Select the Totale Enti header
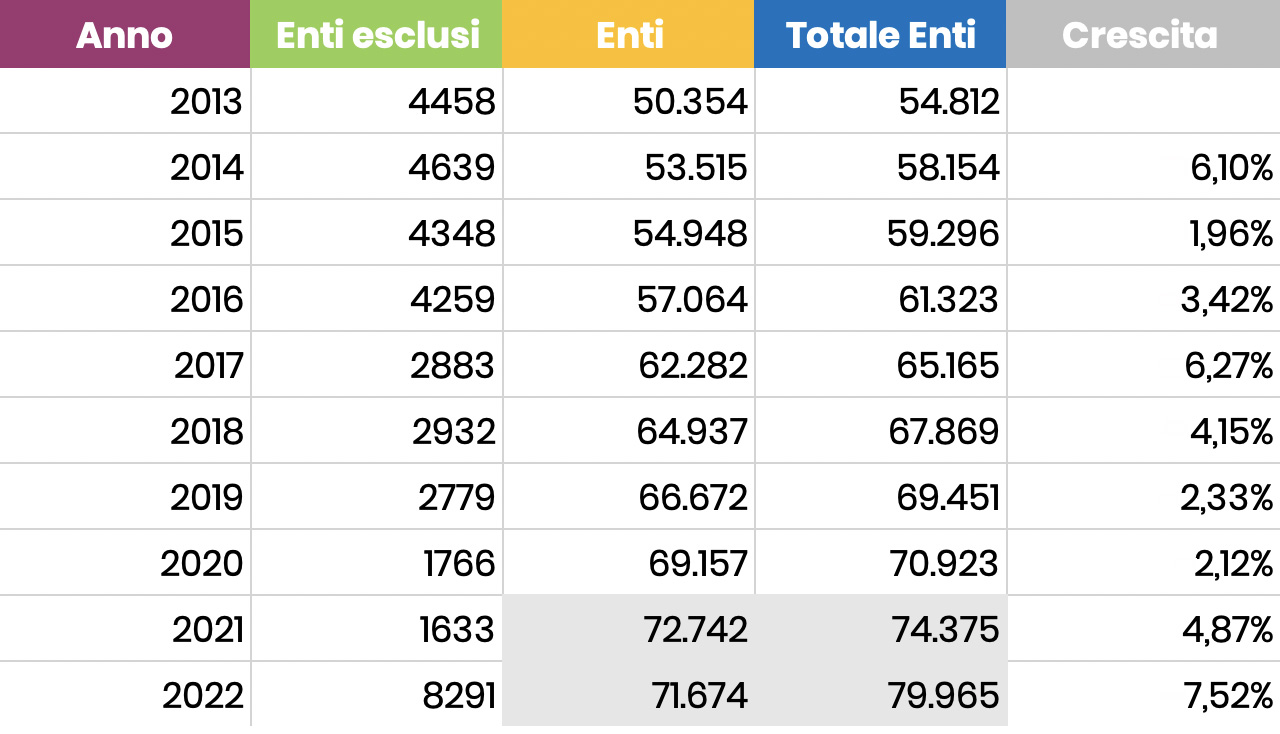 pos(880,35)
